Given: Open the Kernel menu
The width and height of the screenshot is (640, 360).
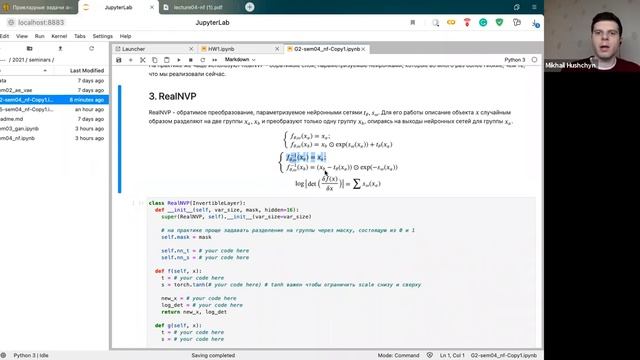Looking at the screenshot, I should click(59, 36).
